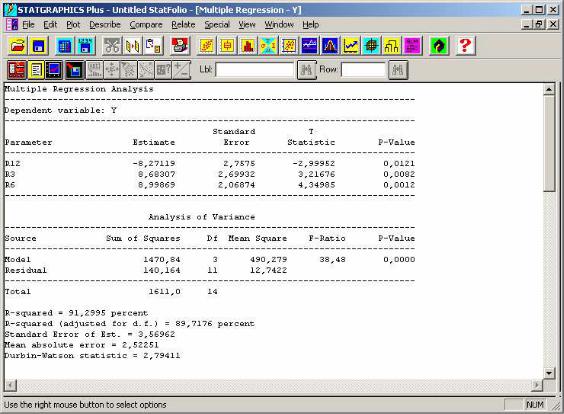564x414 pixels.
Task: Click the cyan and yellow hourglass icon
Action: (x=268, y=46)
